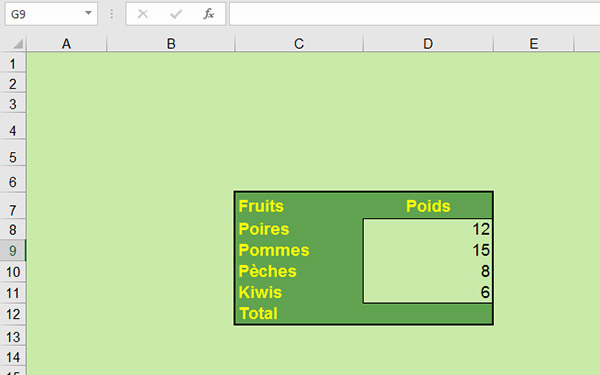Select the cell containing 15
The height and width of the screenshot is (375, 600).
tap(428, 250)
